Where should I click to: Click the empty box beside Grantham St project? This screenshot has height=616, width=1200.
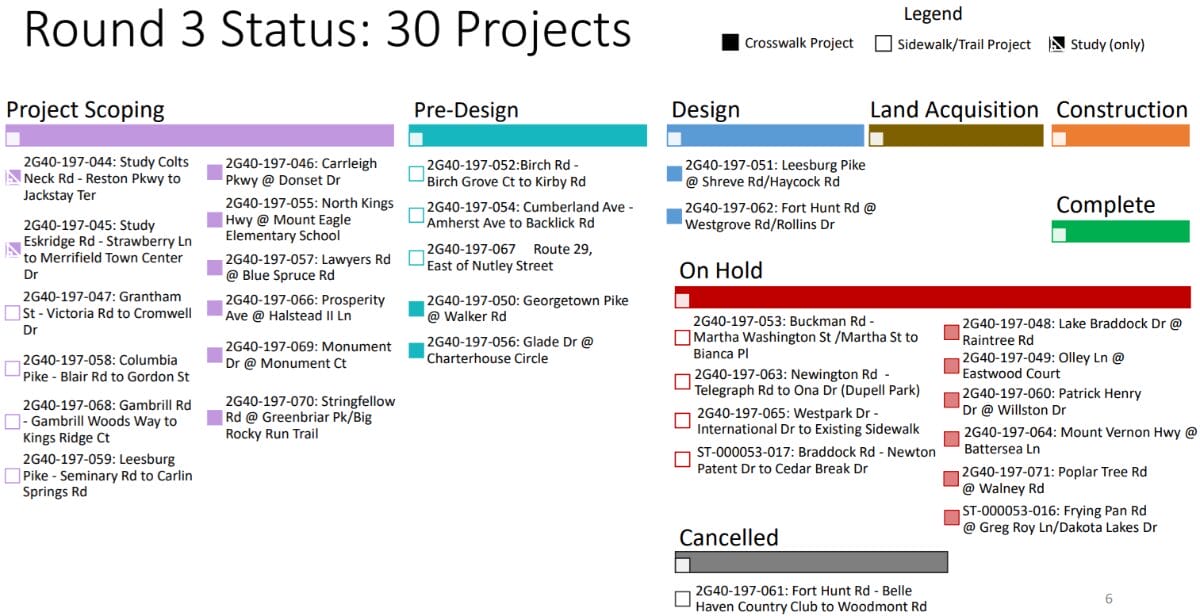[x=13, y=313]
